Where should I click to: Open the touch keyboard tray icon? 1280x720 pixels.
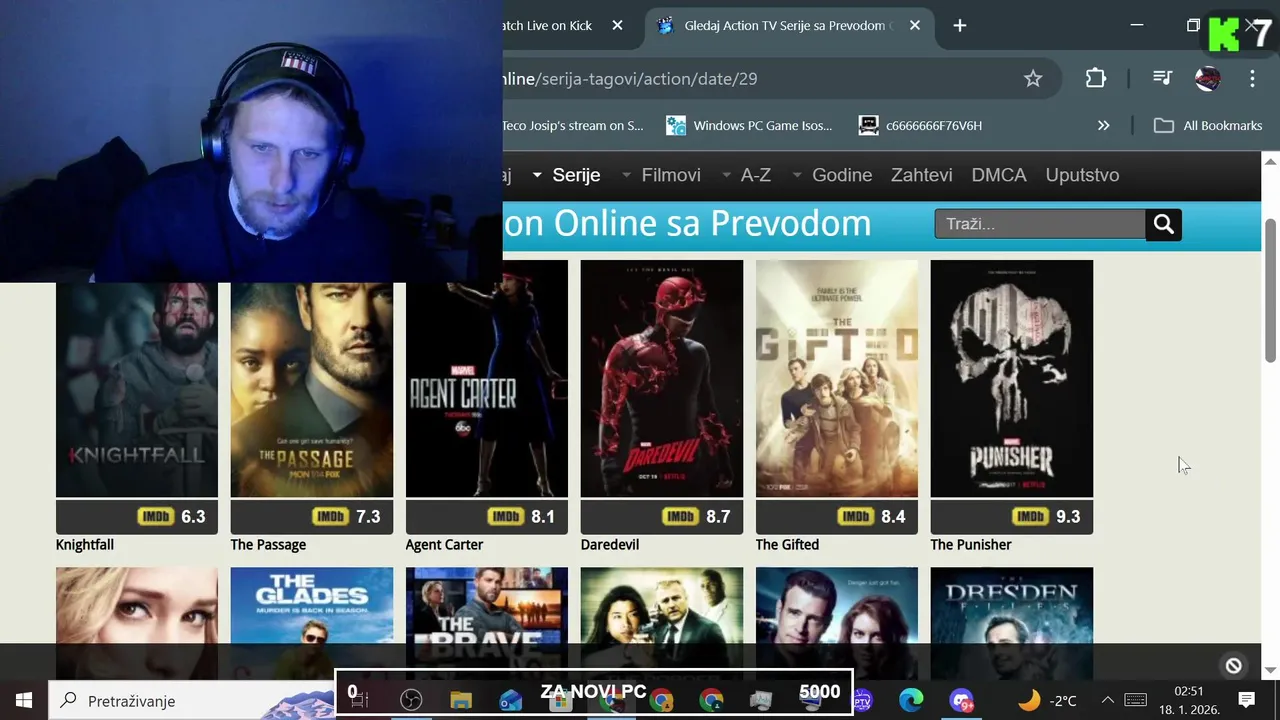[1135, 700]
